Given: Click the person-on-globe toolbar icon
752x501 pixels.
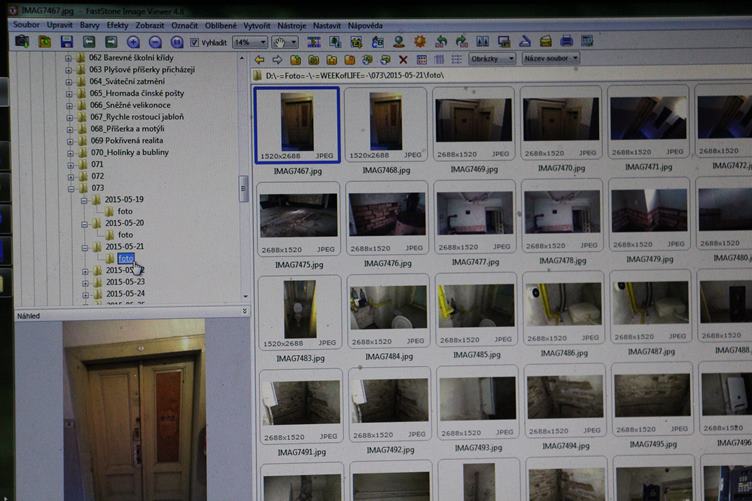Looking at the screenshot, I should (x=399, y=42).
